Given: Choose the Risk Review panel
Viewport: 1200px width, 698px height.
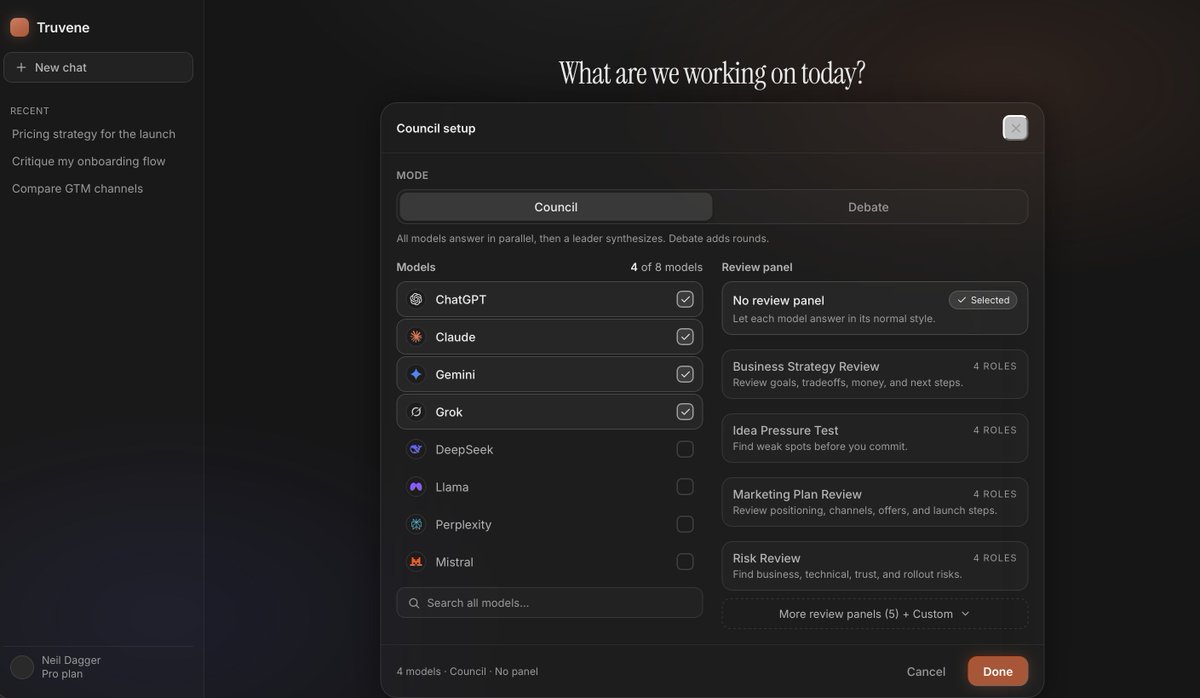Looking at the screenshot, I should pos(875,566).
